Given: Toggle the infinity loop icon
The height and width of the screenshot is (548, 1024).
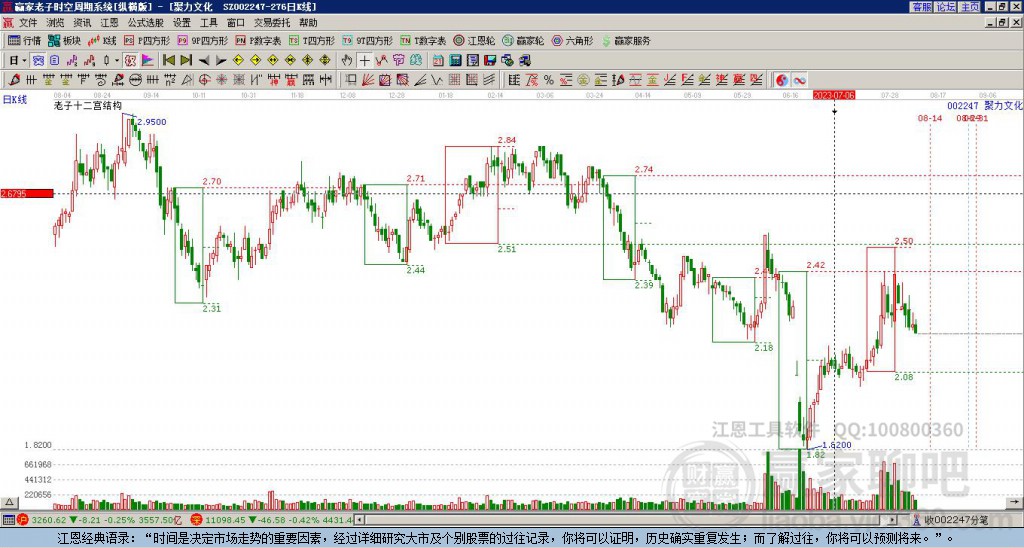Looking at the screenshot, I should [799, 80].
